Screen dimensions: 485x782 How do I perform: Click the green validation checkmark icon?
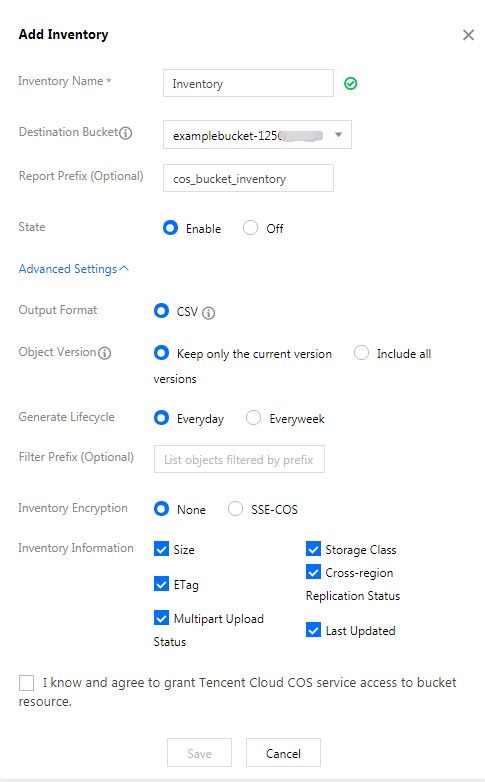(351, 84)
